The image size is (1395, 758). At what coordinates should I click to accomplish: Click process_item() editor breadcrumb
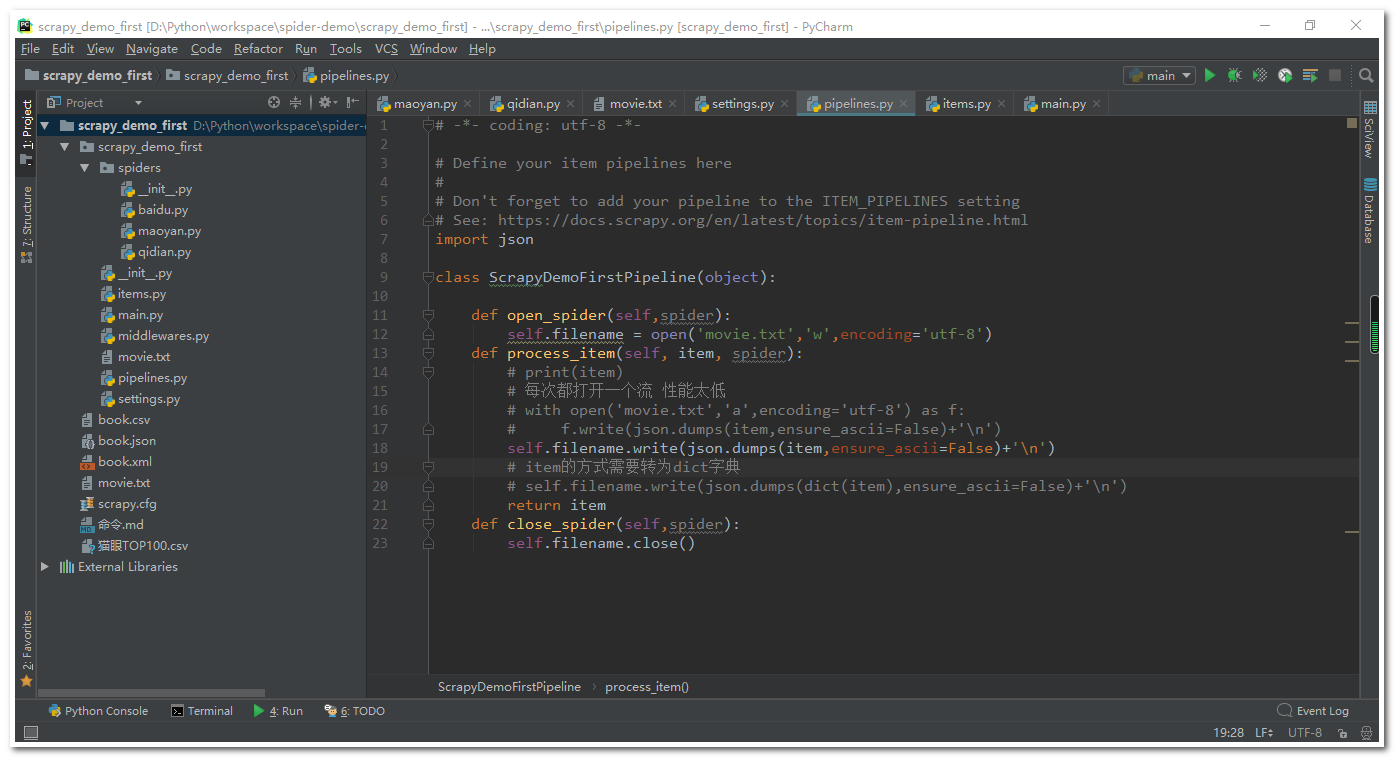(x=647, y=687)
